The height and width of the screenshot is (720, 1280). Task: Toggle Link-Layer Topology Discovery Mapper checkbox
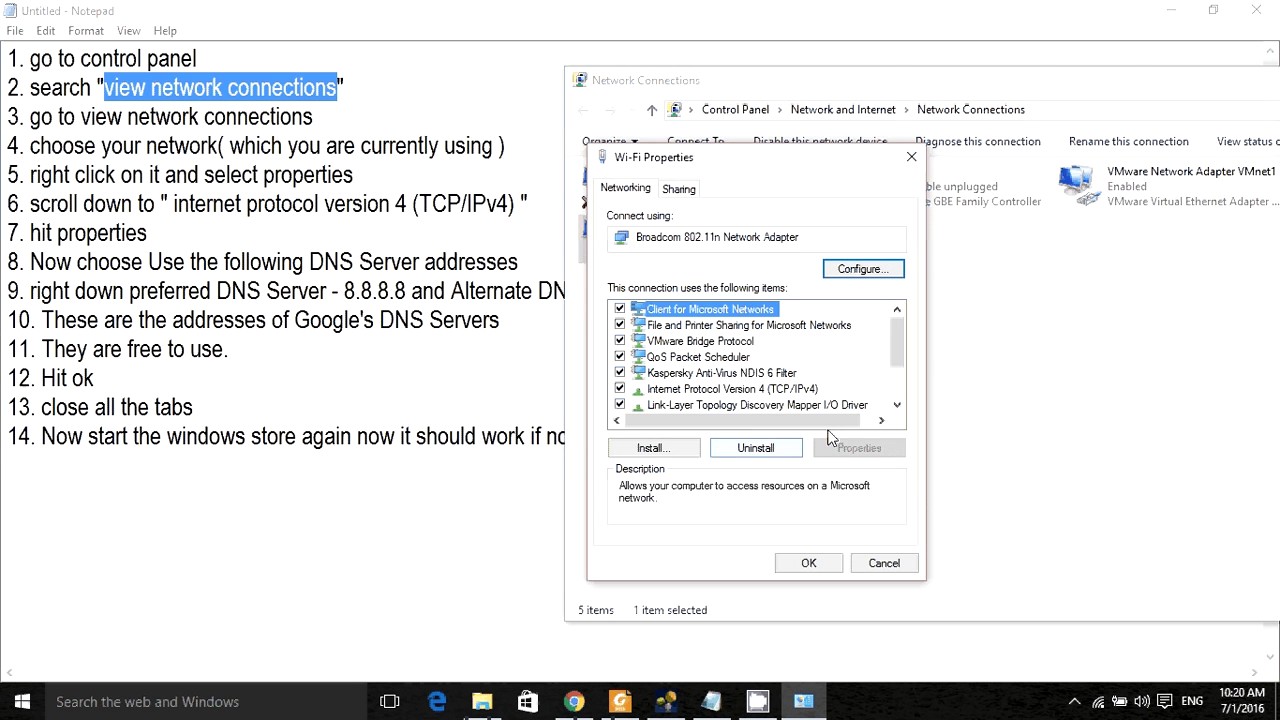(620, 405)
